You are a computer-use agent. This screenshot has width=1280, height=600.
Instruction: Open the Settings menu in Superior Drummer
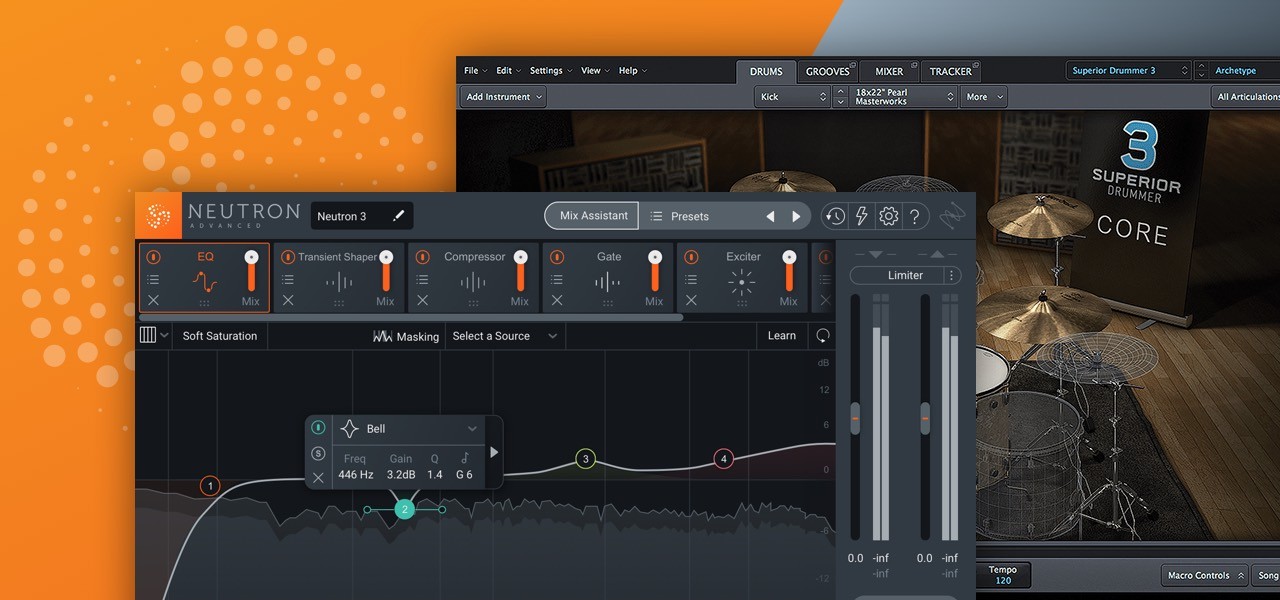[x=550, y=71]
